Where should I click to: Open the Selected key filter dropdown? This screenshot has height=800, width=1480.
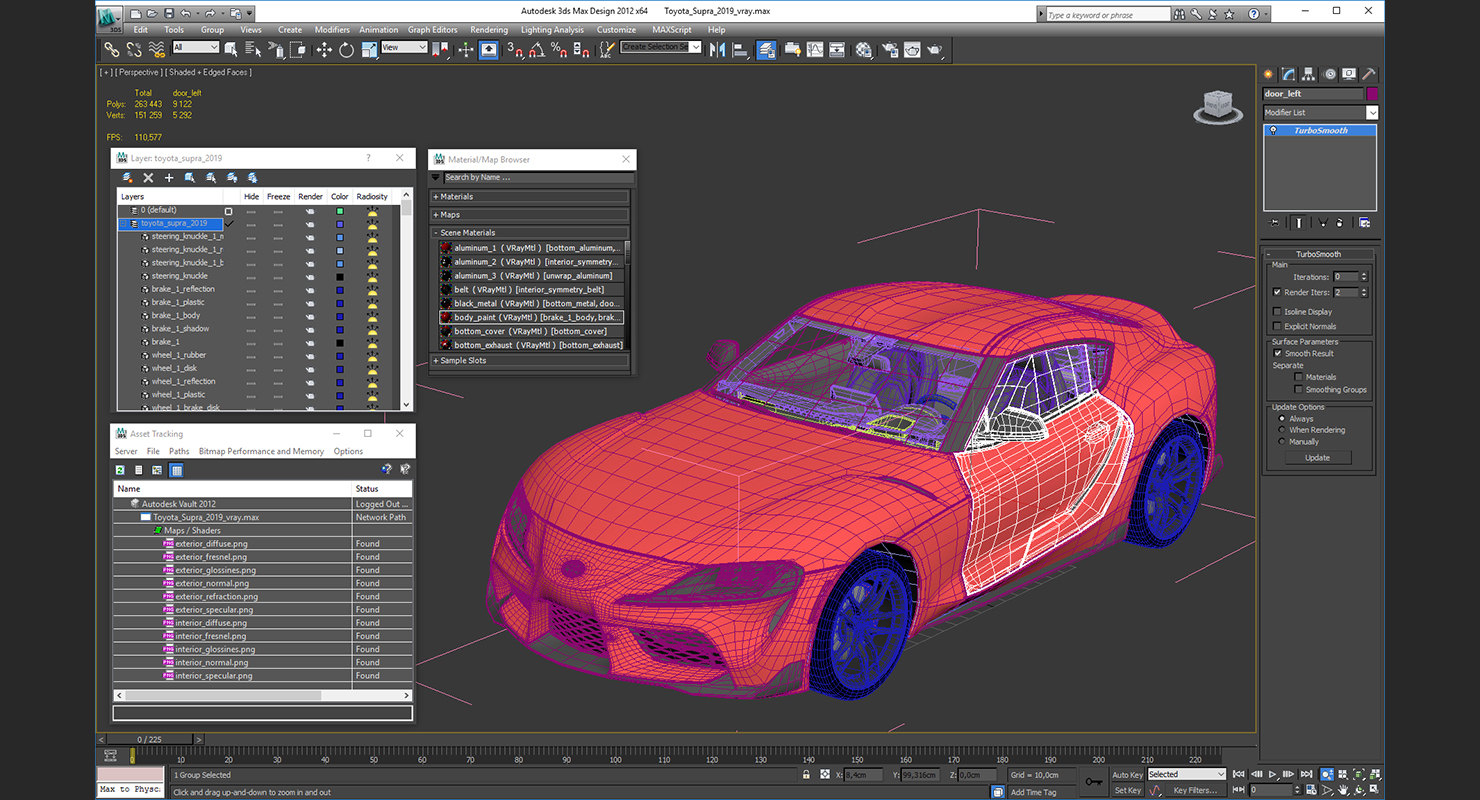click(x=1186, y=774)
